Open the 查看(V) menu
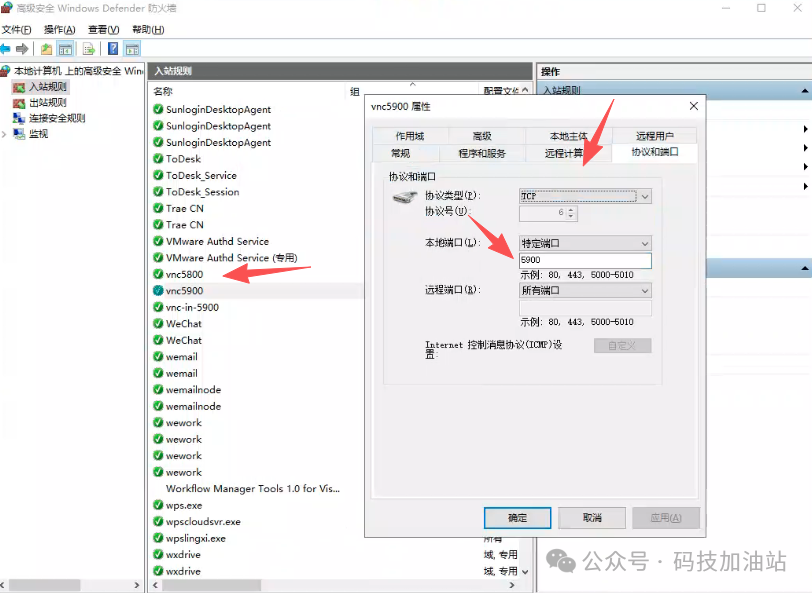Image resolution: width=812 pixels, height=593 pixels. click(104, 30)
